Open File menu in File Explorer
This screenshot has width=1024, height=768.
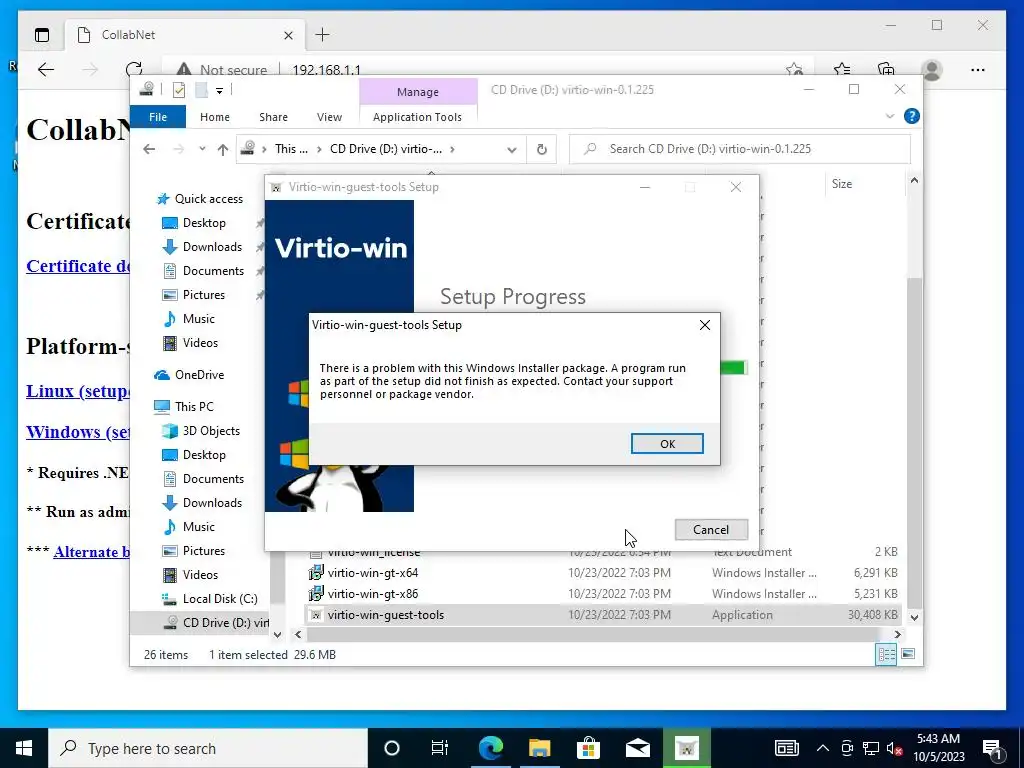158,117
